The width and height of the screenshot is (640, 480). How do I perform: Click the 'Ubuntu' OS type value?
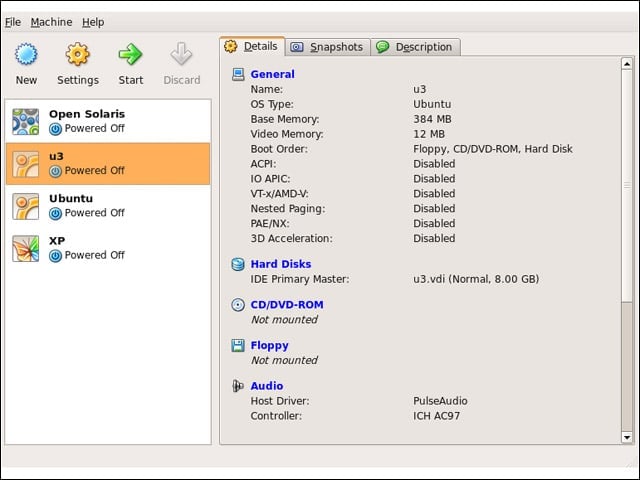tap(432, 104)
